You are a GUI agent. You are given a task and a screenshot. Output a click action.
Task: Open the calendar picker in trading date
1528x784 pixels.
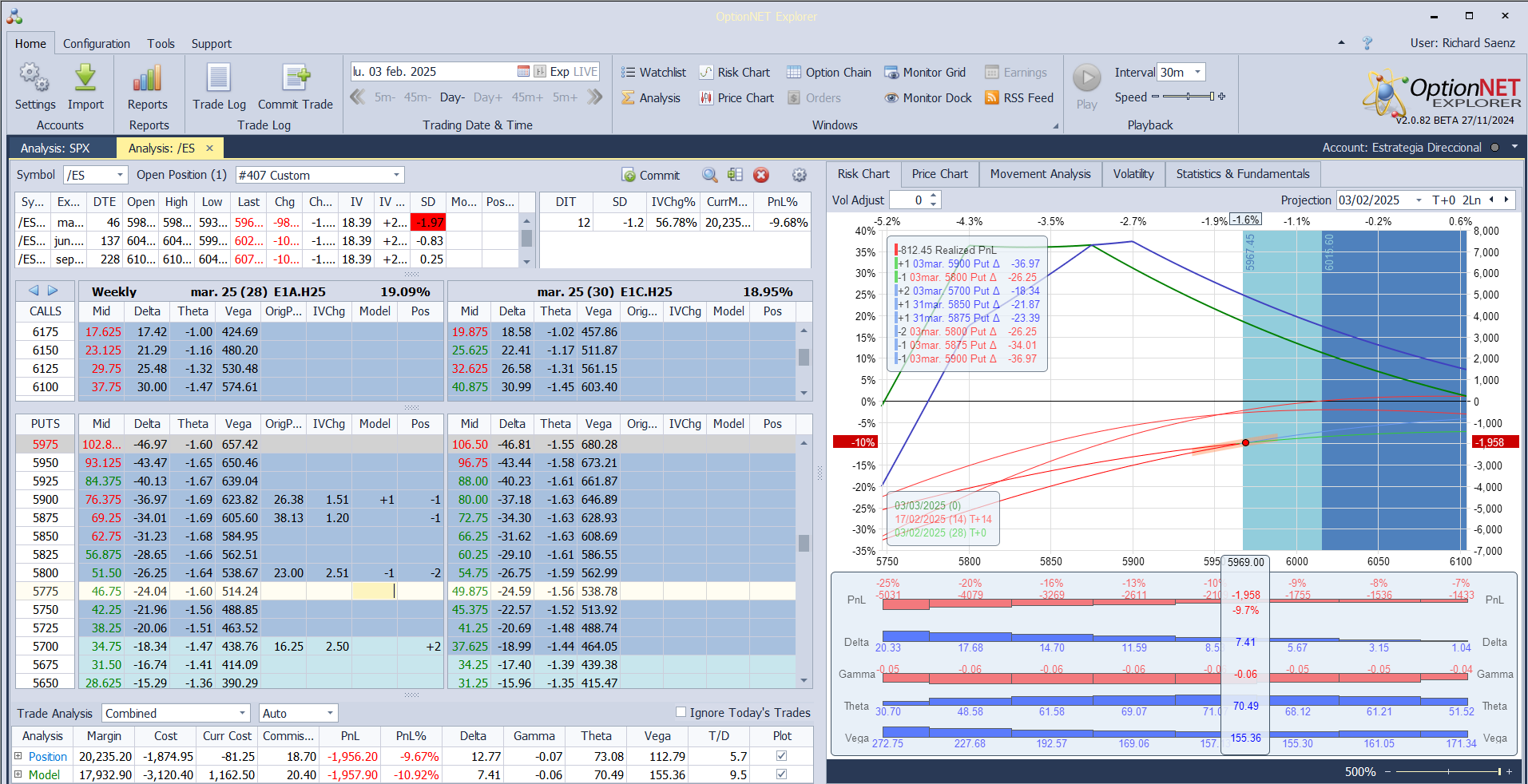[x=523, y=72]
